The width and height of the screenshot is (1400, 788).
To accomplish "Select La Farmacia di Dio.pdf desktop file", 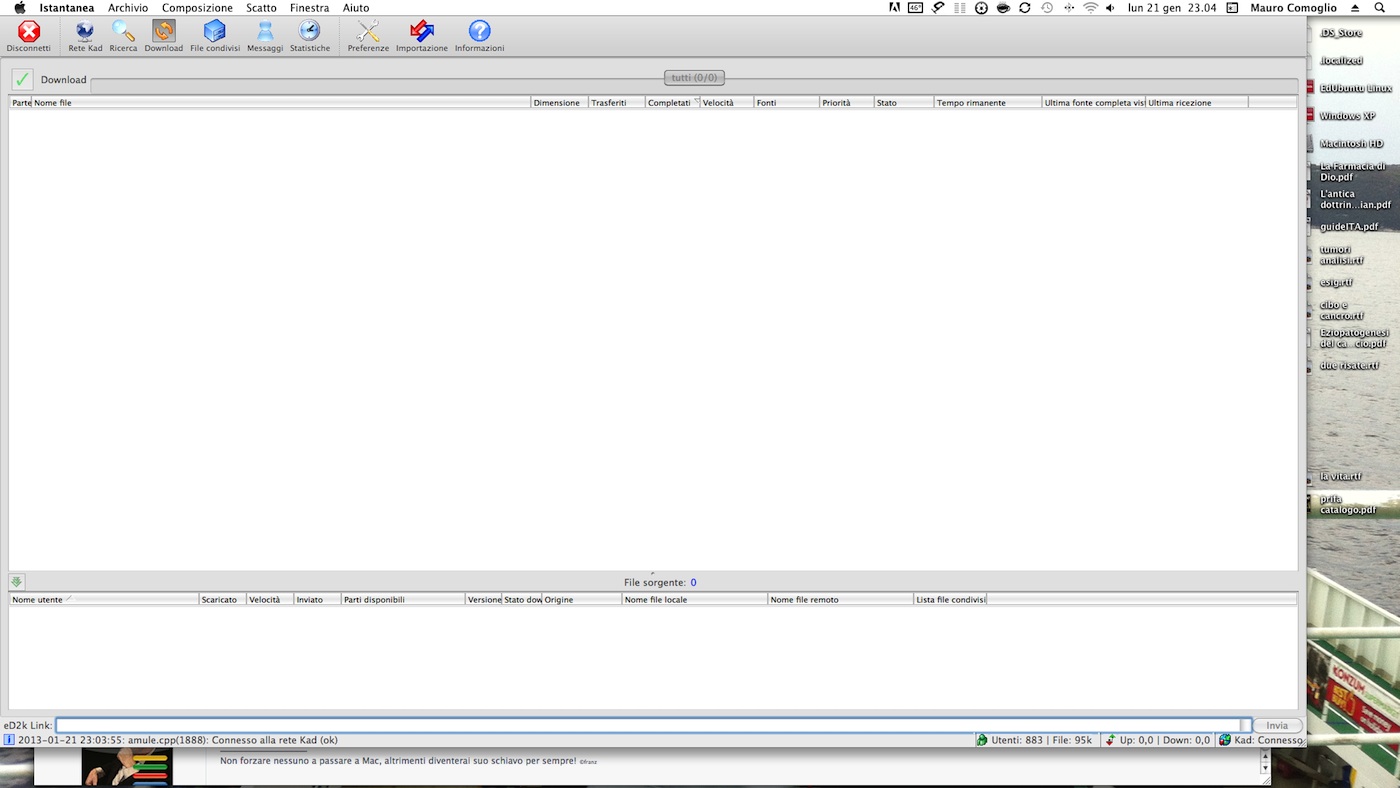I will tap(1352, 172).
